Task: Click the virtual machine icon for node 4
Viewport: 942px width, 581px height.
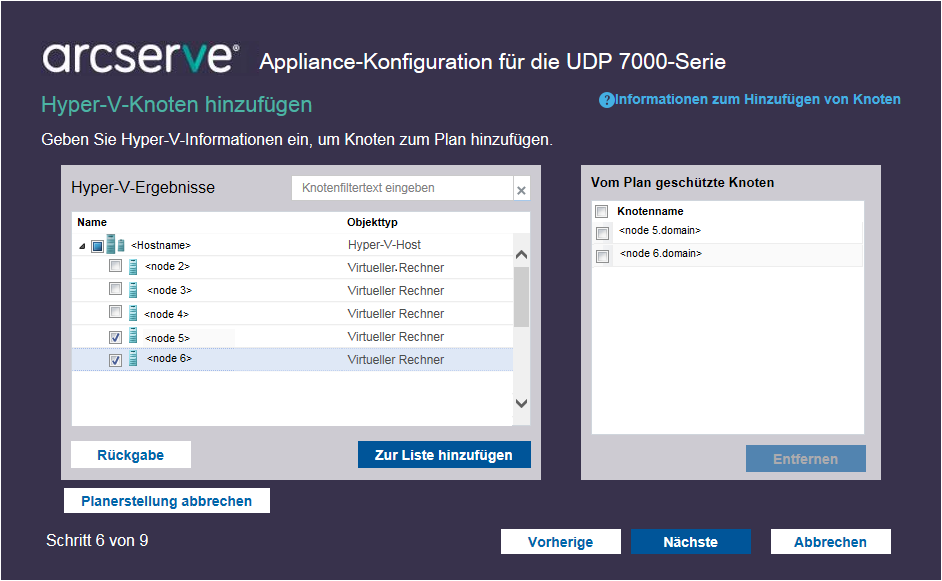Action: point(133,313)
